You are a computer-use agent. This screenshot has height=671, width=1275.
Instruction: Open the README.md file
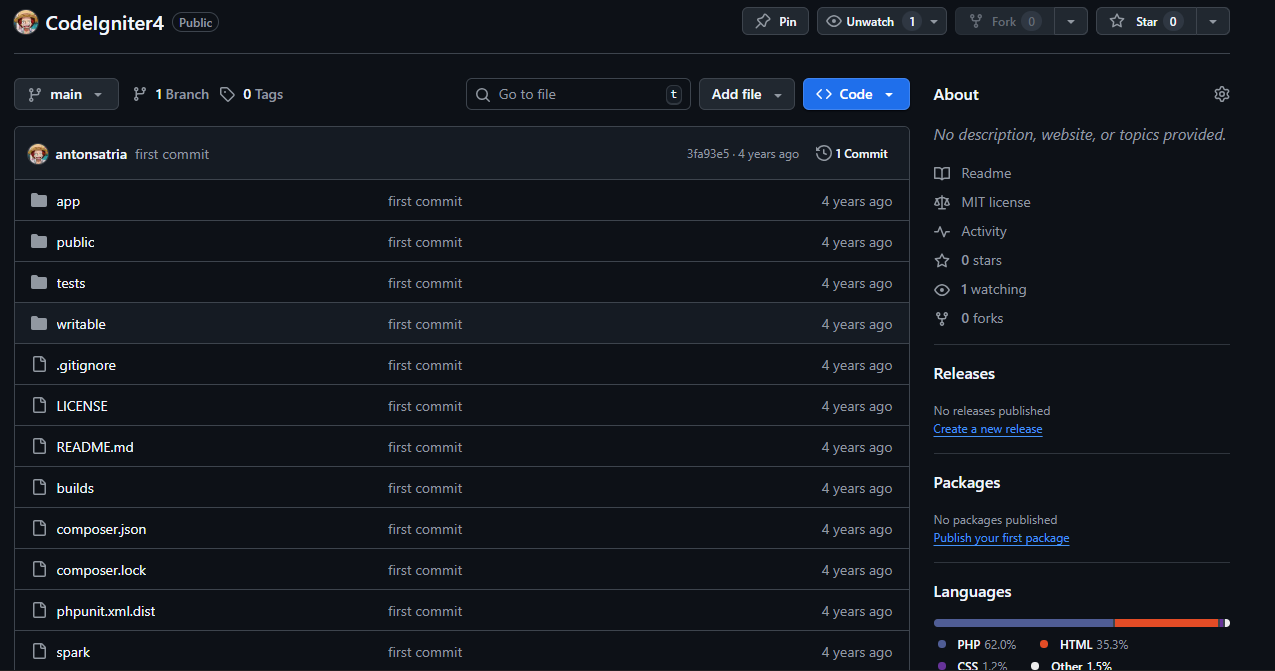[95, 447]
